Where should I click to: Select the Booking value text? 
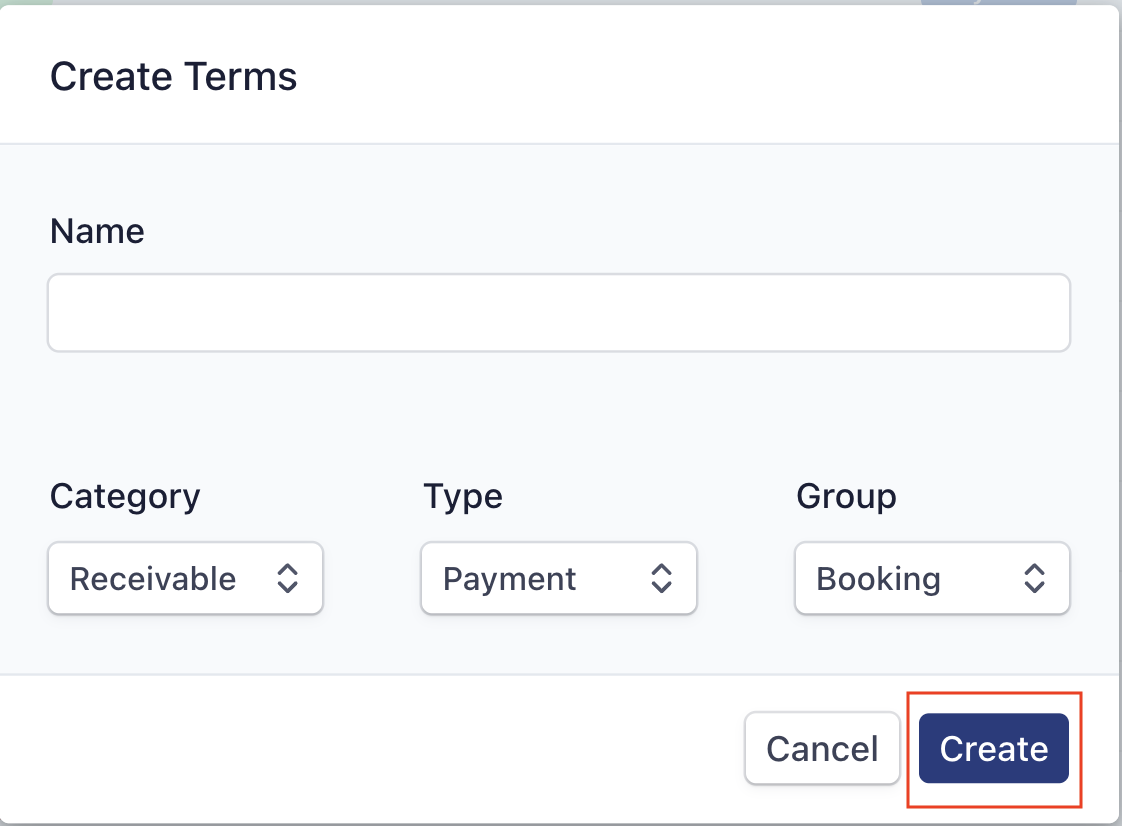click(x=878, y=579)
